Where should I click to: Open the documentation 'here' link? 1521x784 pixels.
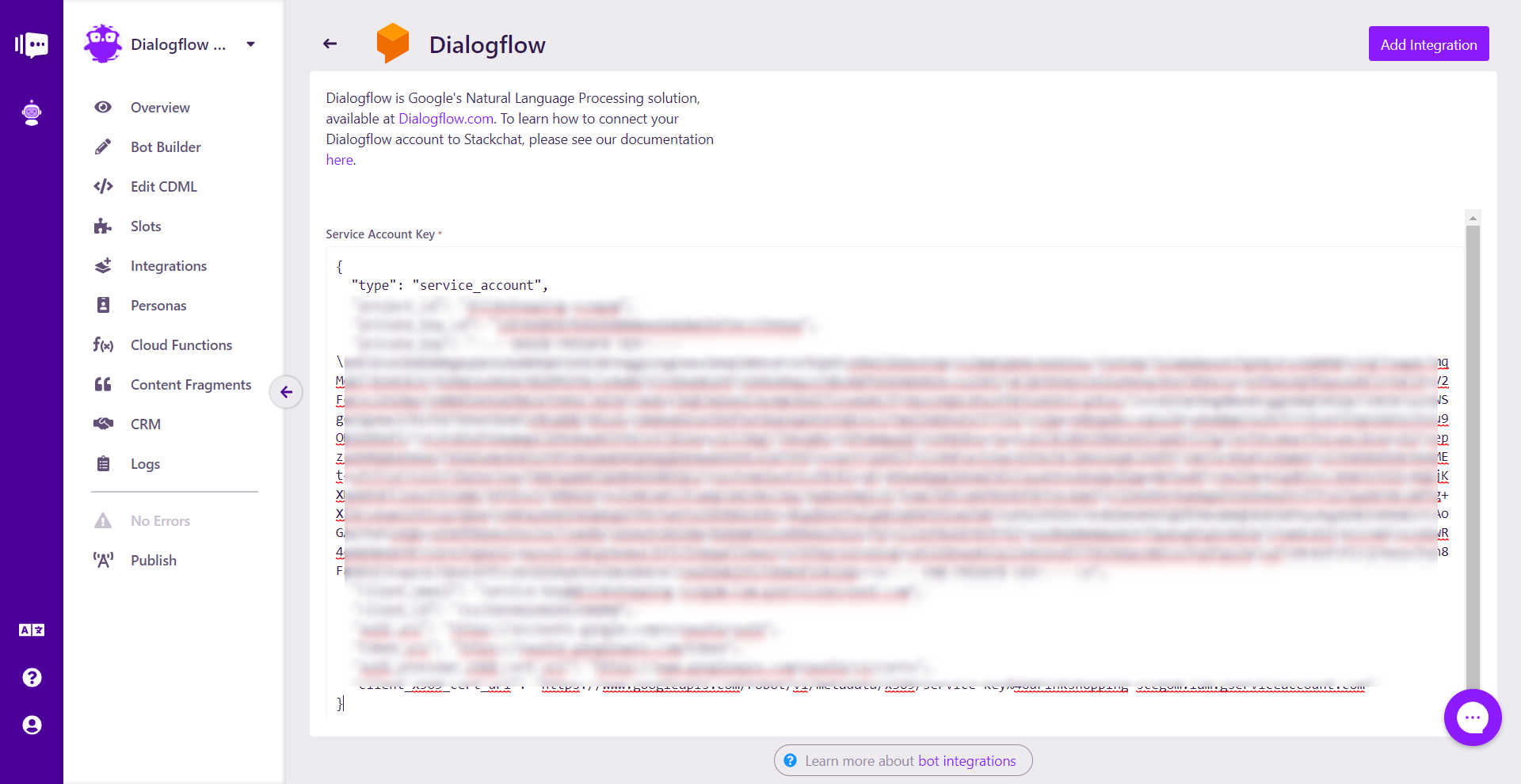click(339, 159)
